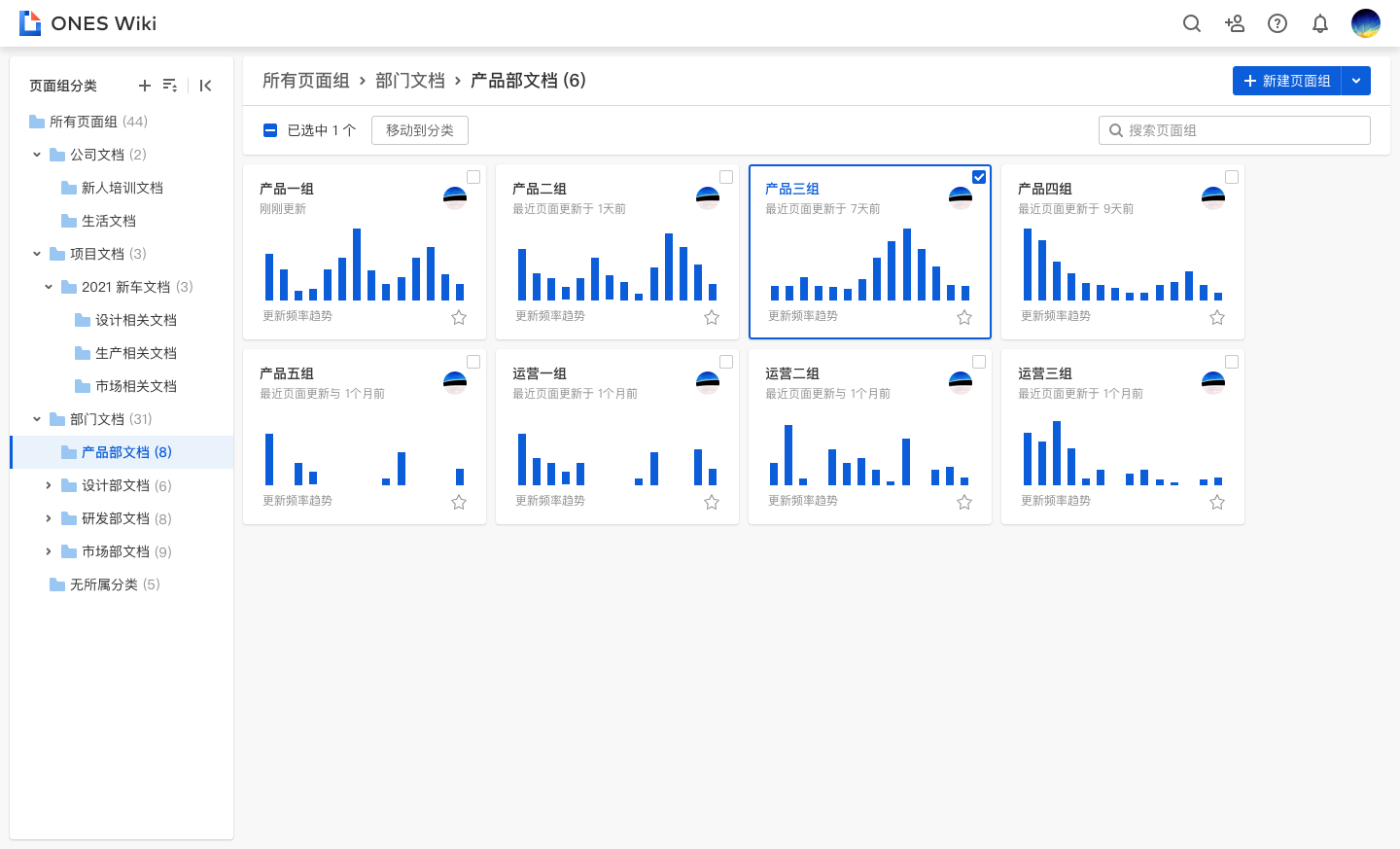Click the search magnifier icon in header
The width and height of the screenshot is (1400, 849).
(1191, 23)
